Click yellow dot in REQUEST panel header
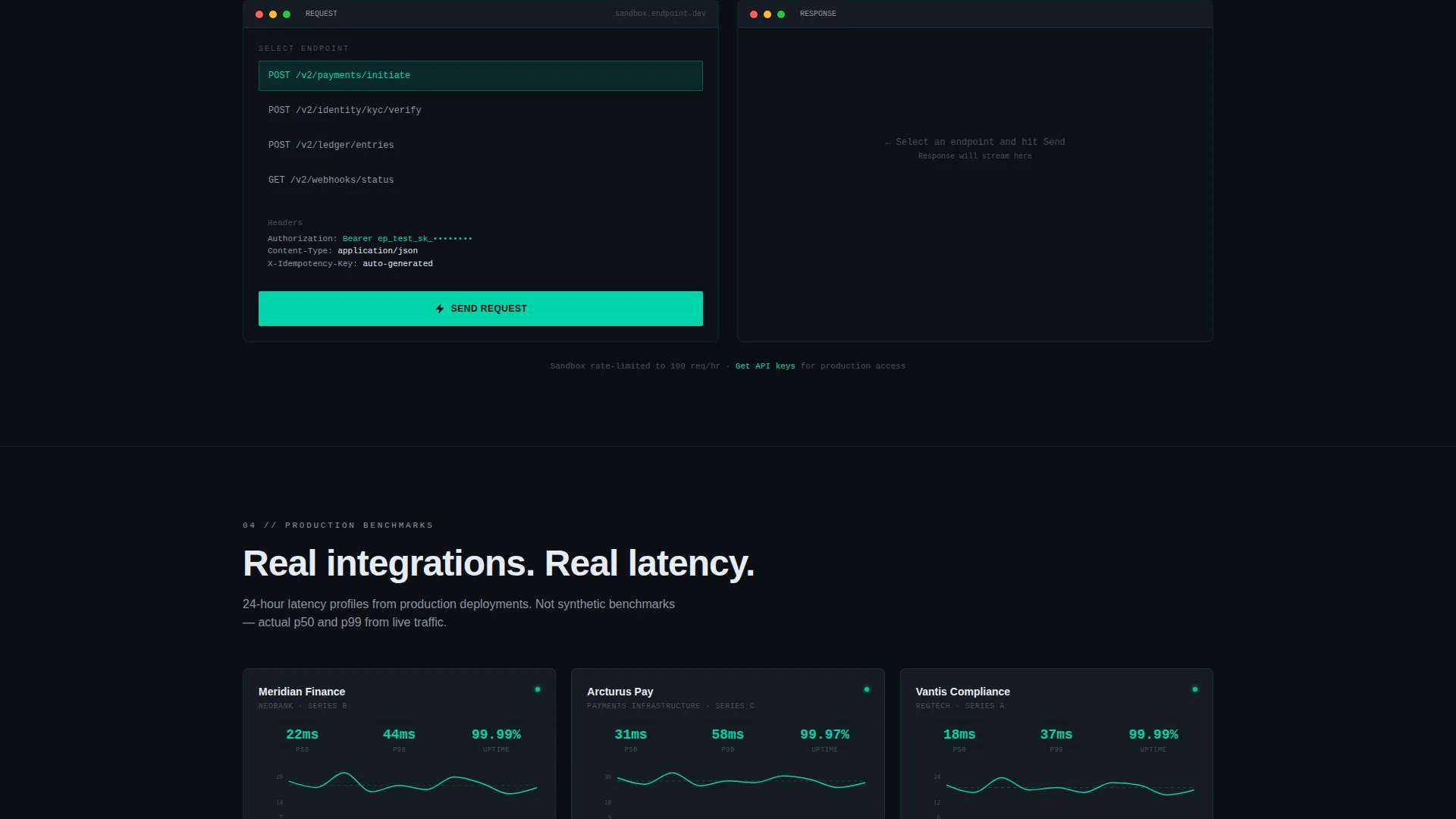Screen dimensions: 1456x819 point(273,14)
